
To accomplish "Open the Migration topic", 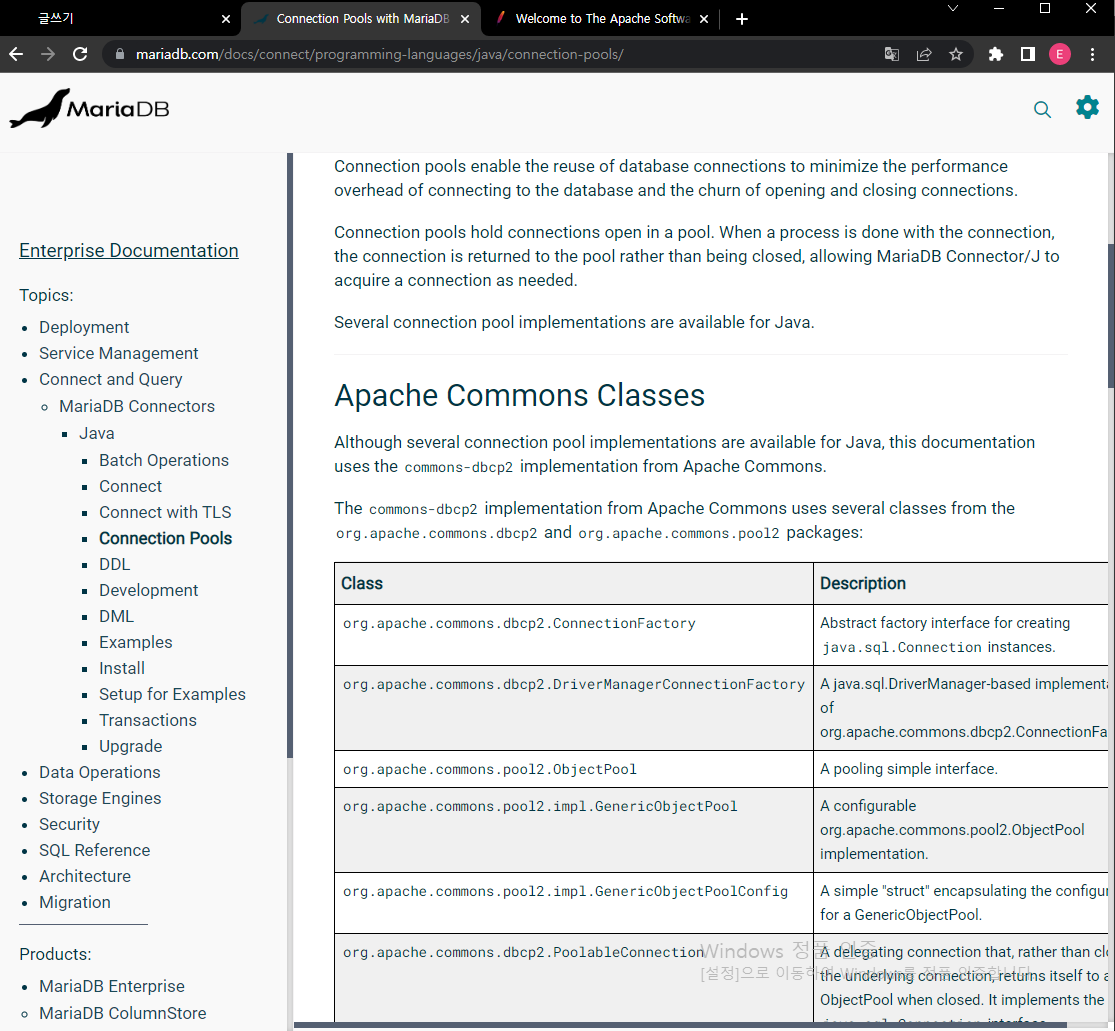I will [x=75, y=902].
